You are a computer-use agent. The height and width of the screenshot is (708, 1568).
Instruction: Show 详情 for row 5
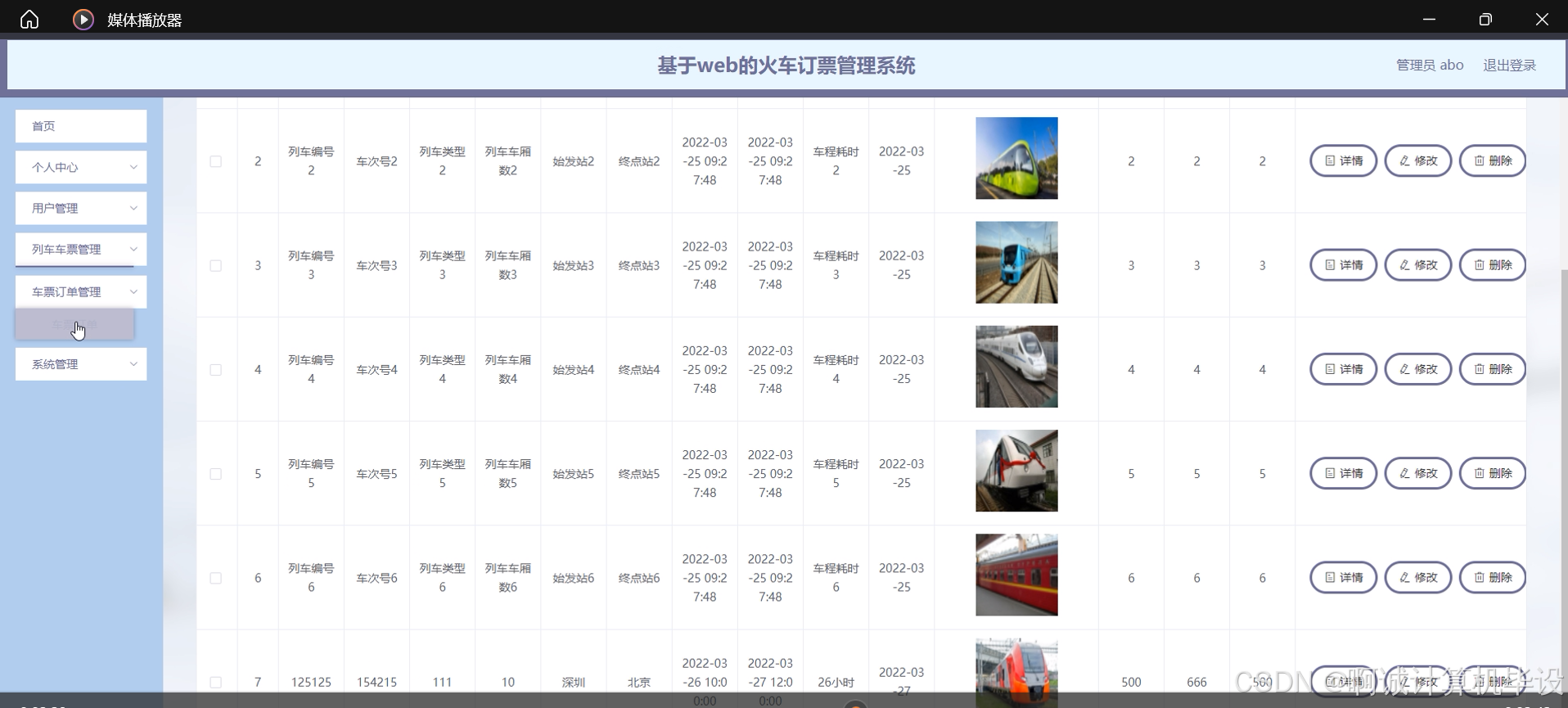(1343, 473)
